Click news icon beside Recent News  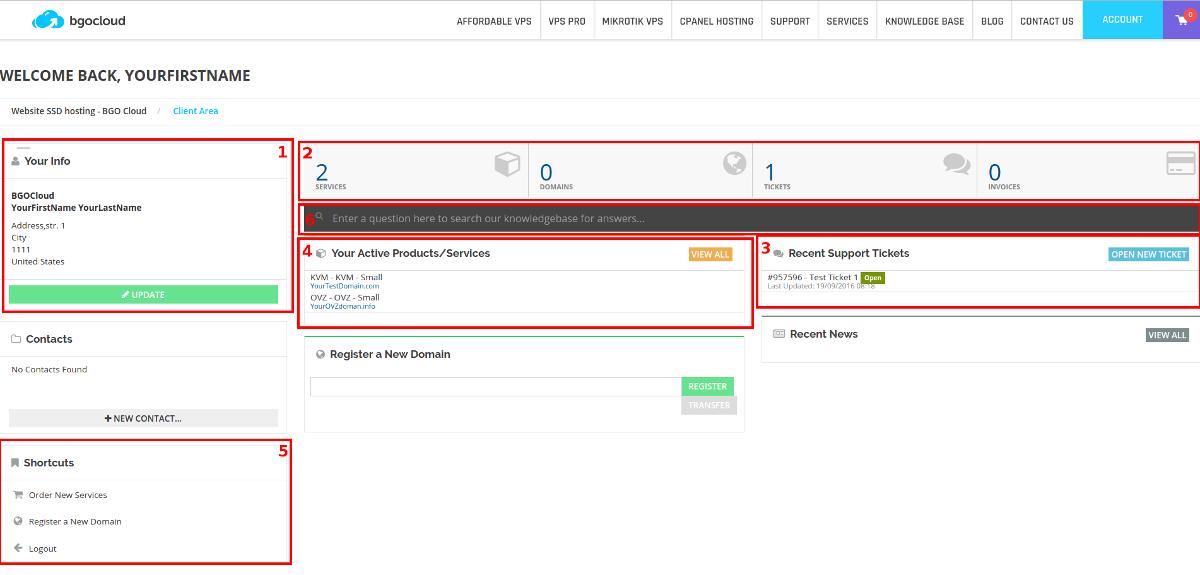780,334
